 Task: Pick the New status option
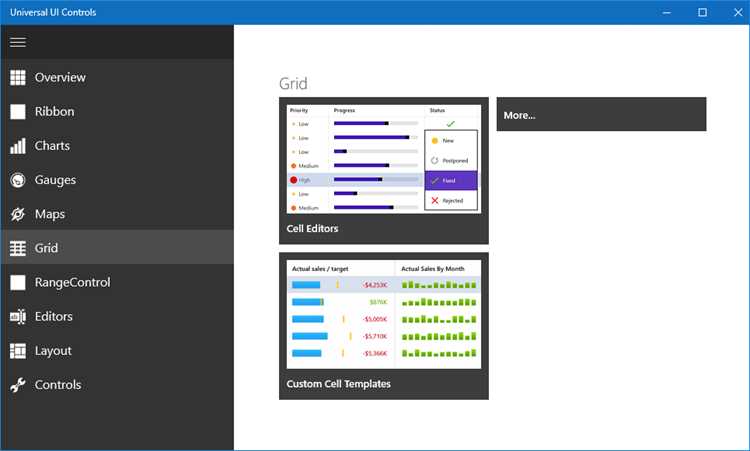click(451, 141)
